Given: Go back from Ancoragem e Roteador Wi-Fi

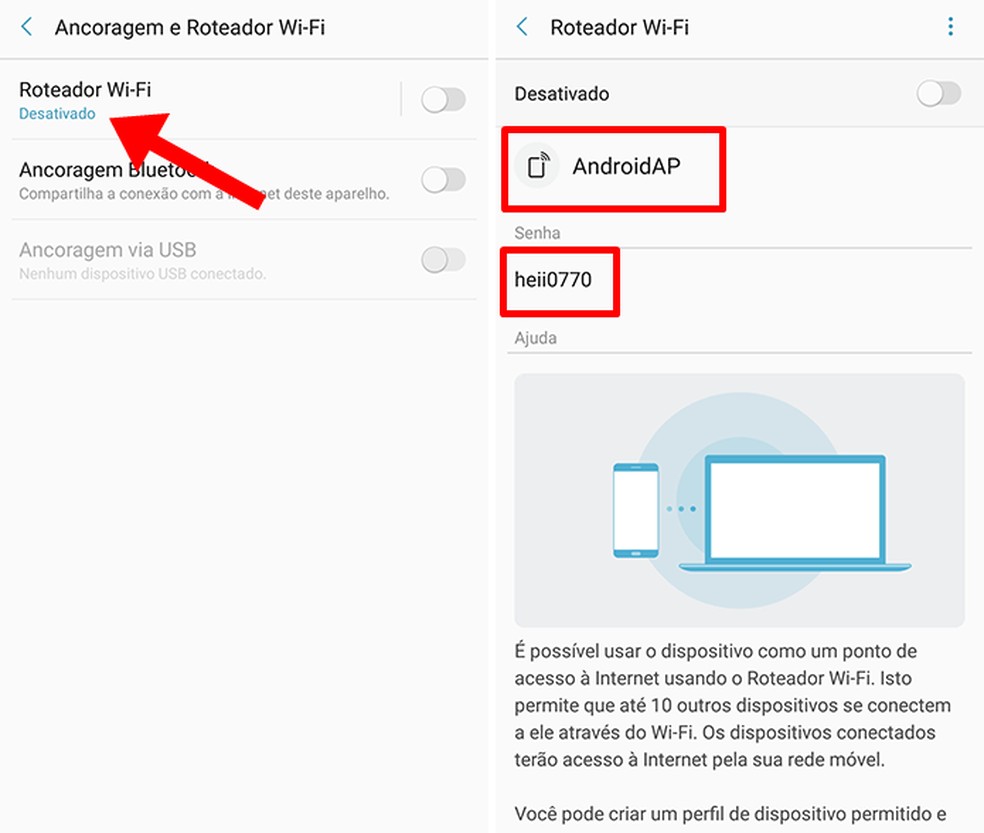Looking at the screenshot, I should (26, 27).
